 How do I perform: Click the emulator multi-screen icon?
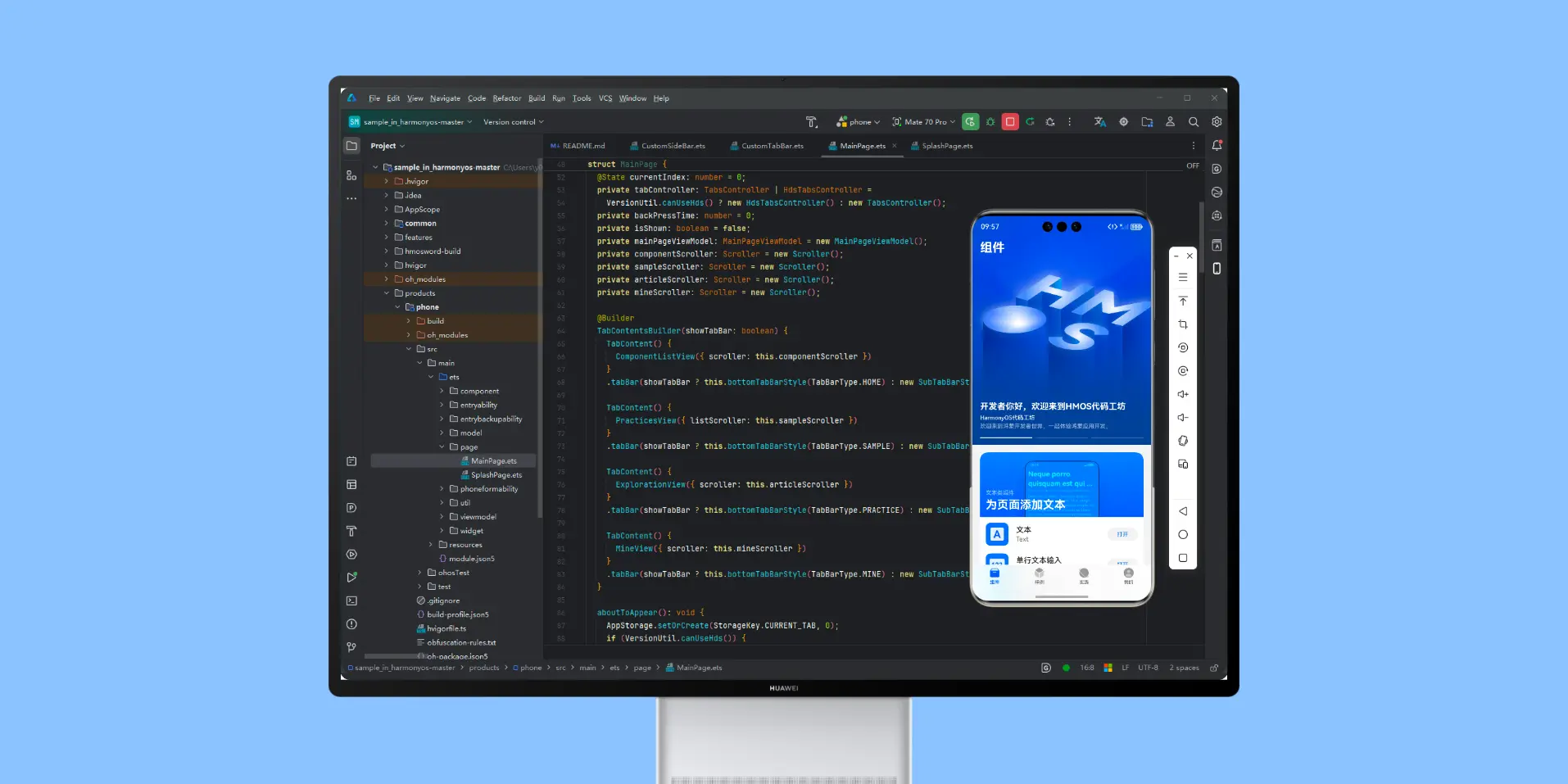coord(1183,465)
